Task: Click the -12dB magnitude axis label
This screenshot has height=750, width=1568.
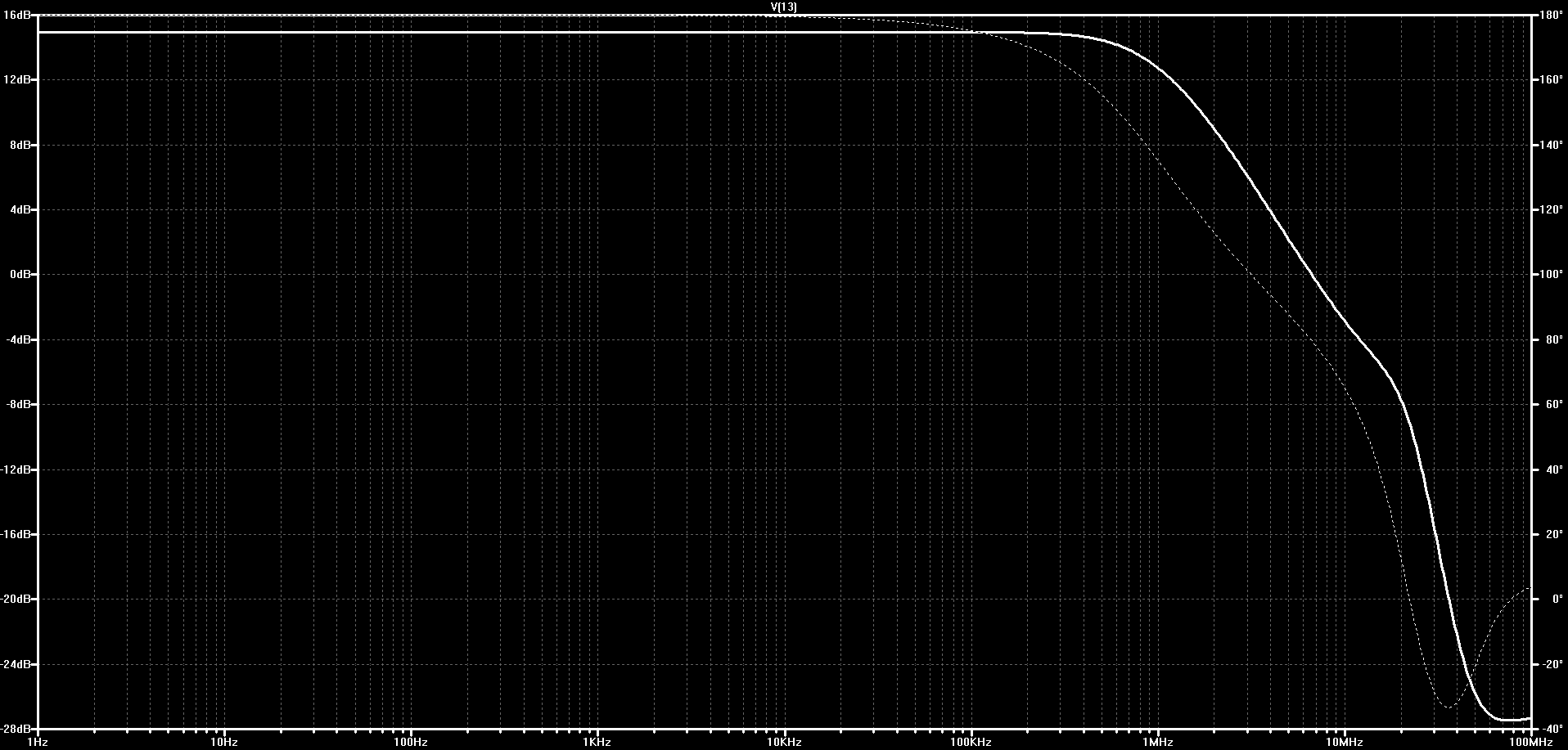Action: point(16,469)
